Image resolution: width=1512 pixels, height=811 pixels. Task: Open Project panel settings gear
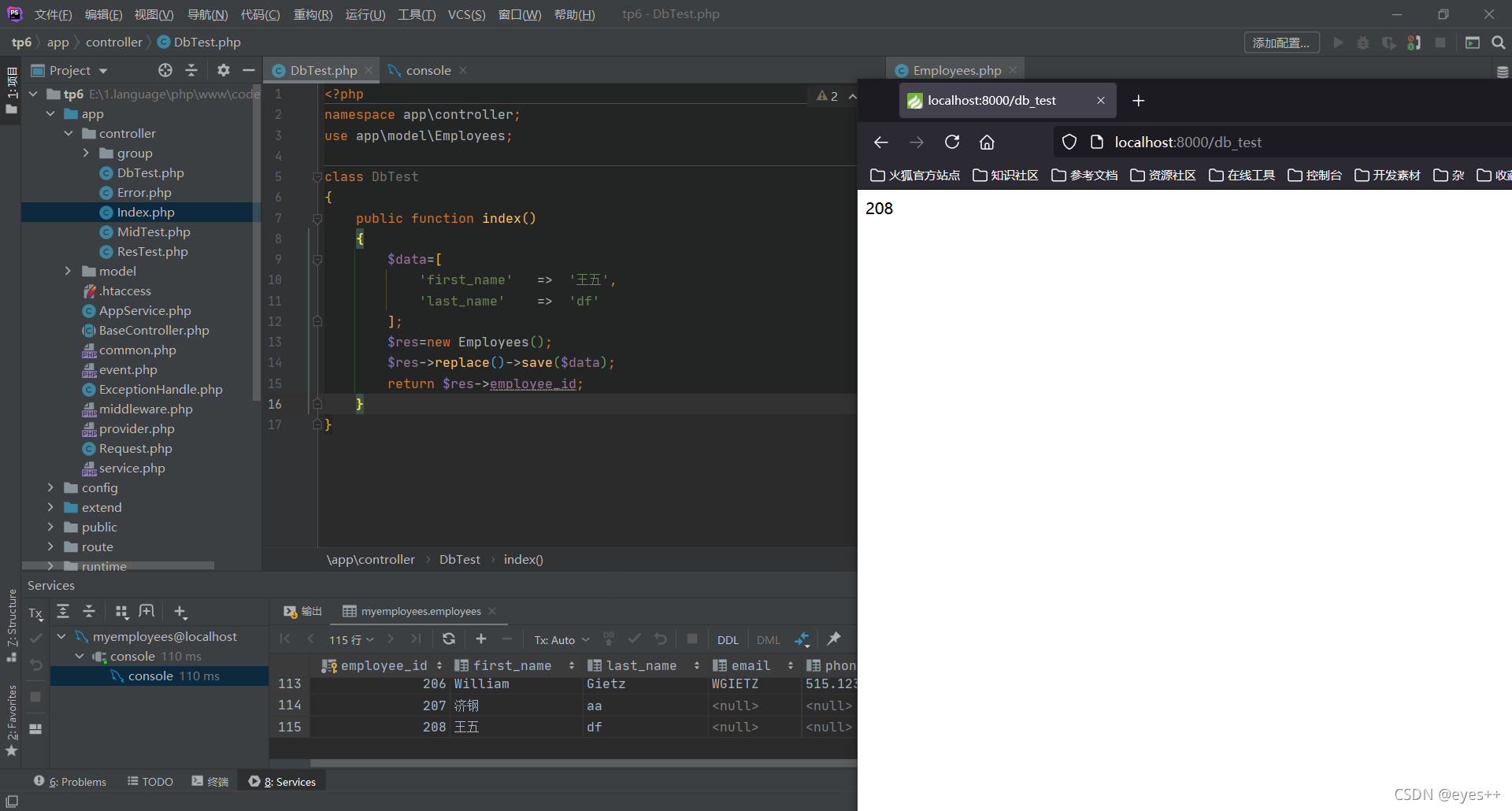point(224,70)
